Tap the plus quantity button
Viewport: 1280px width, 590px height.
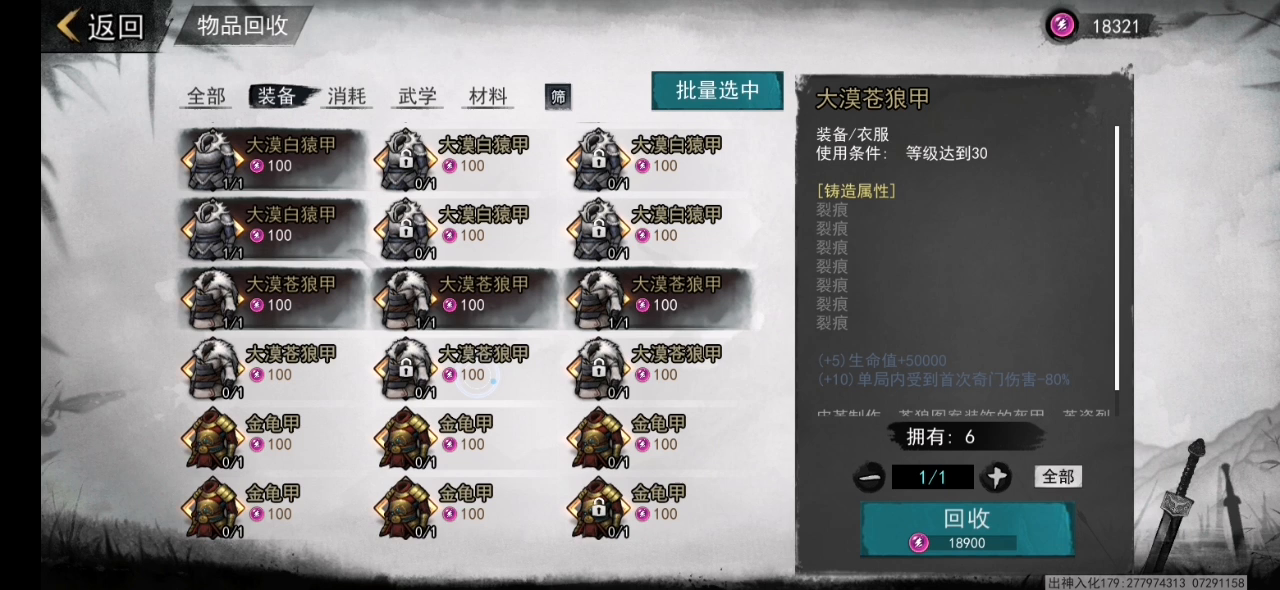[x=995, y=478]
